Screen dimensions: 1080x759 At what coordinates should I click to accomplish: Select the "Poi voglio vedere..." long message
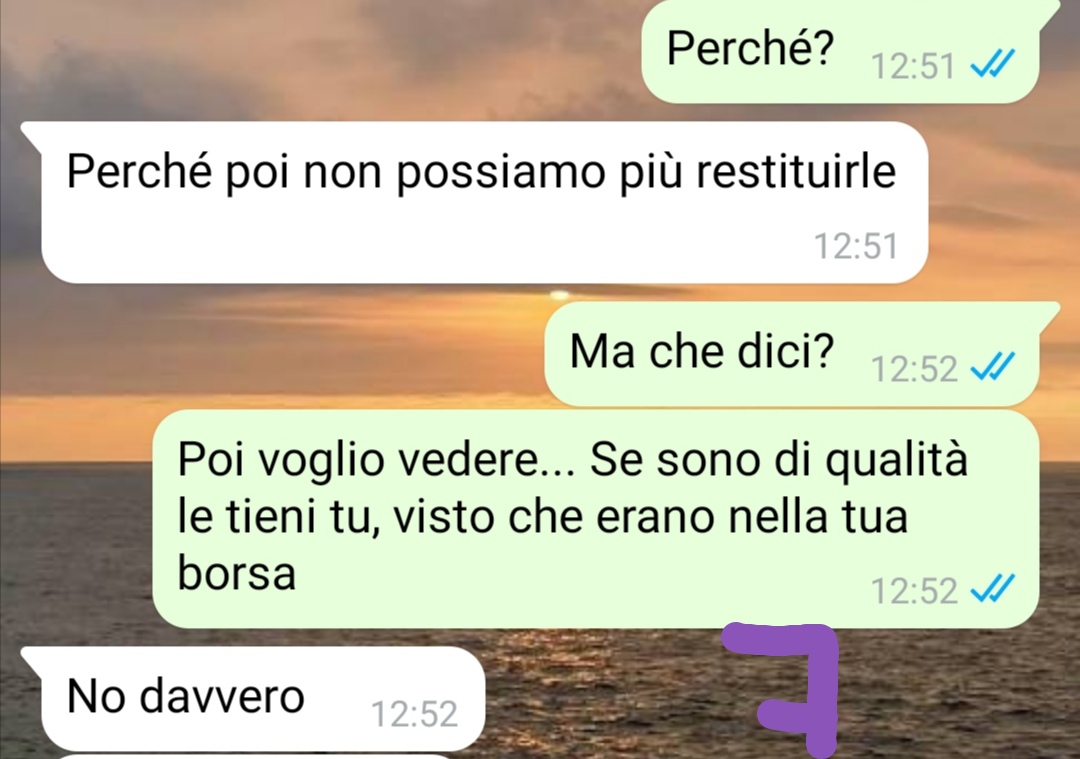[596, 519]
